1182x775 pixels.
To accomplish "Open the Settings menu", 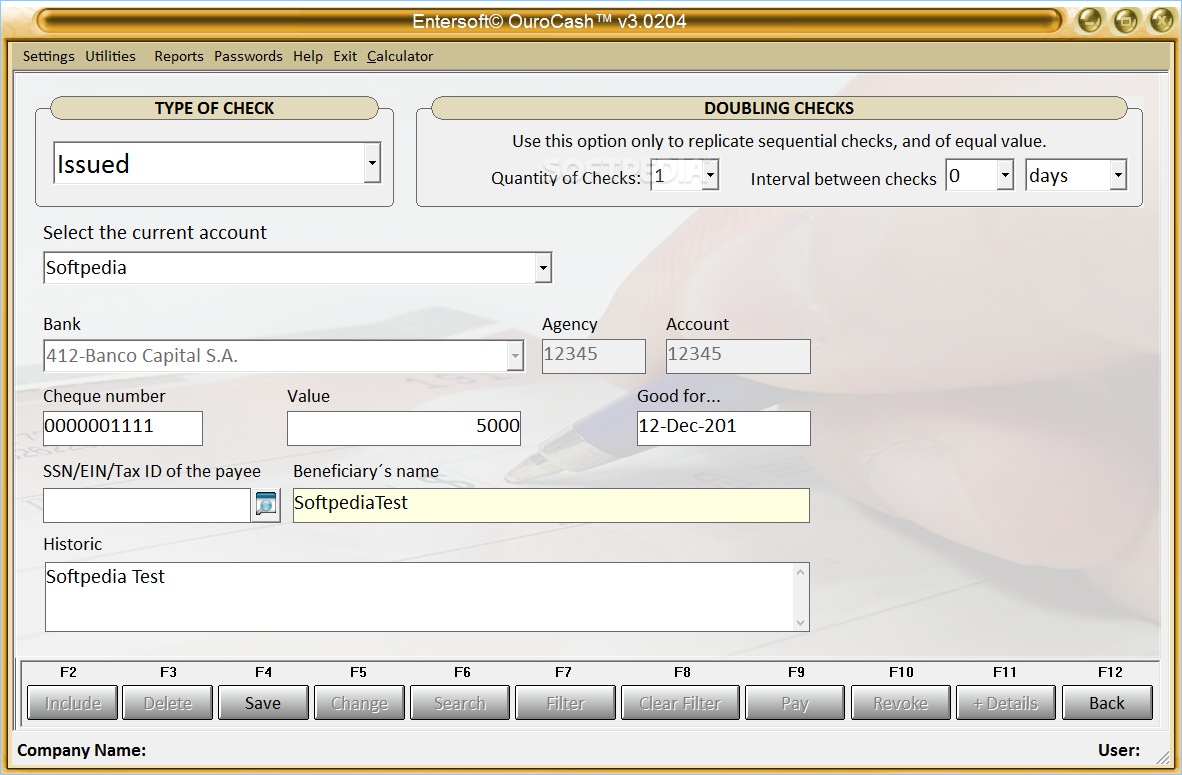I will [x=48, y=56].
